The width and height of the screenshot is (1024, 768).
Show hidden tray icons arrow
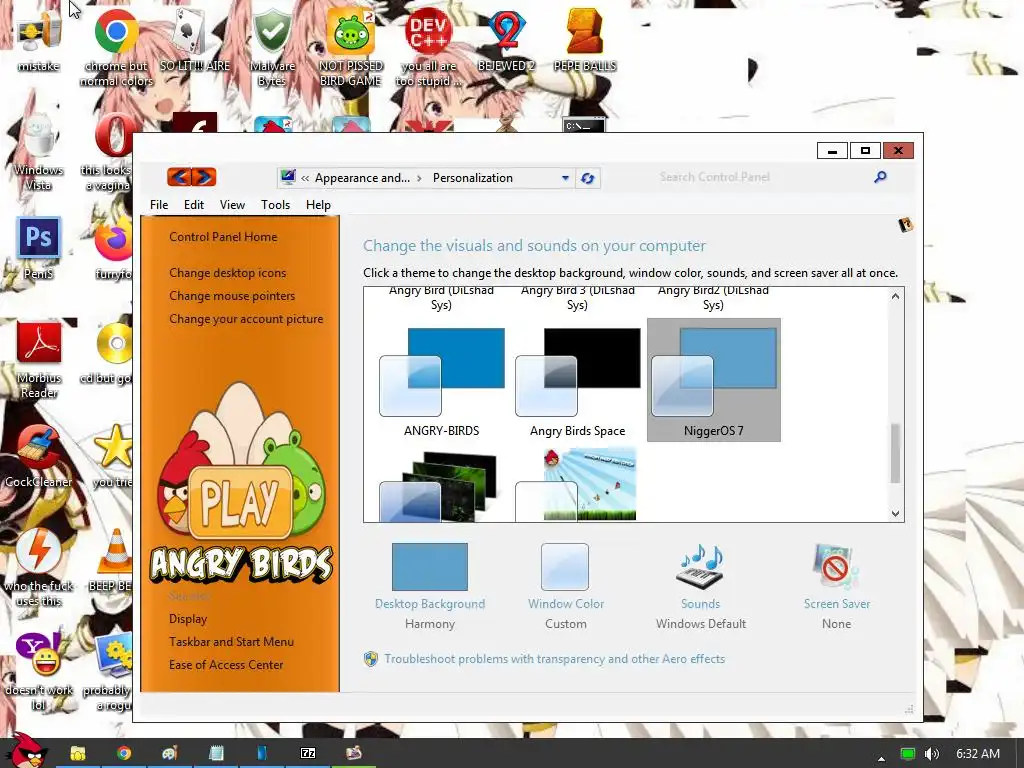coord(881,758)
